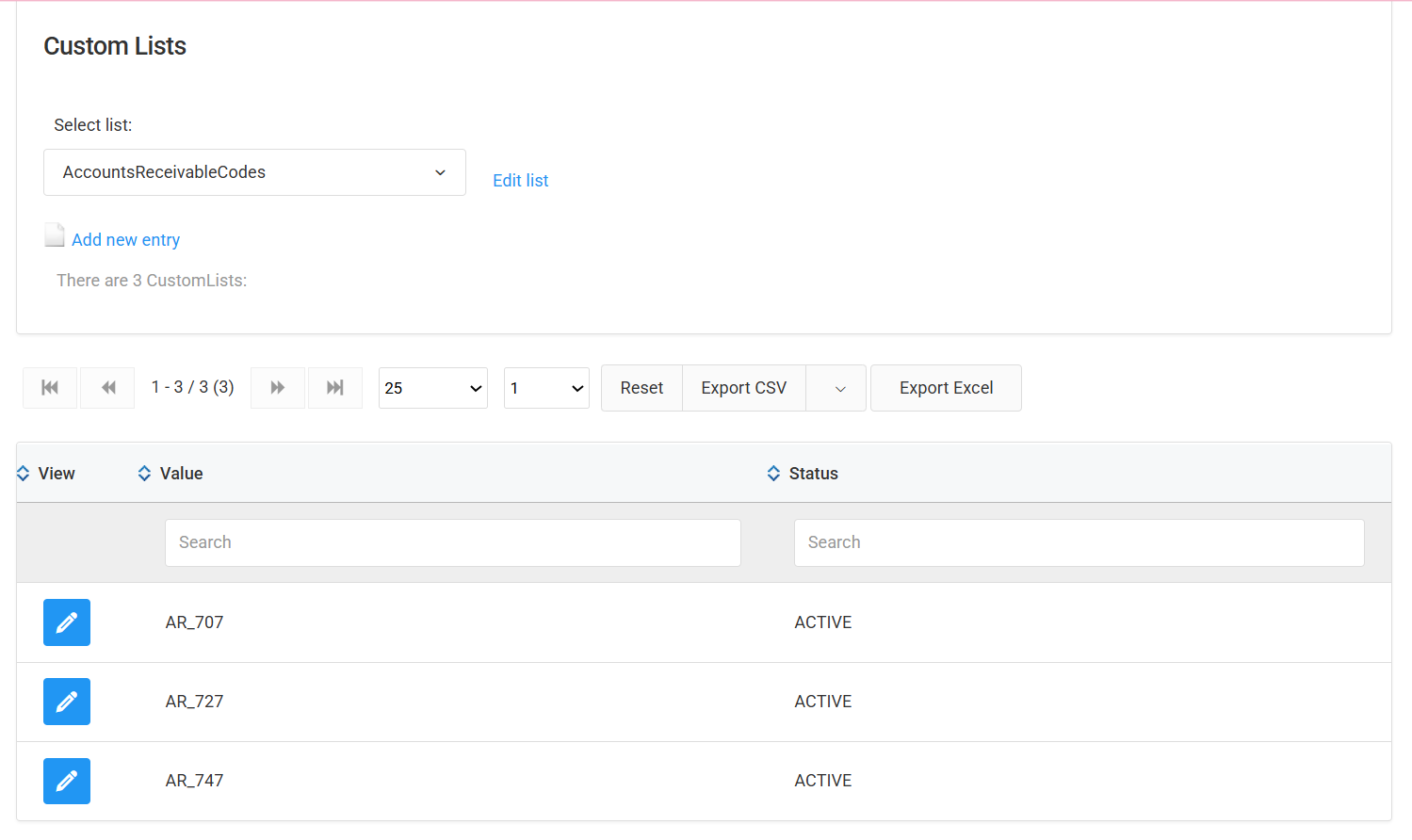Go to the first page of results
This screenshot has height=840, width=1412.
(x=50, y=388)
